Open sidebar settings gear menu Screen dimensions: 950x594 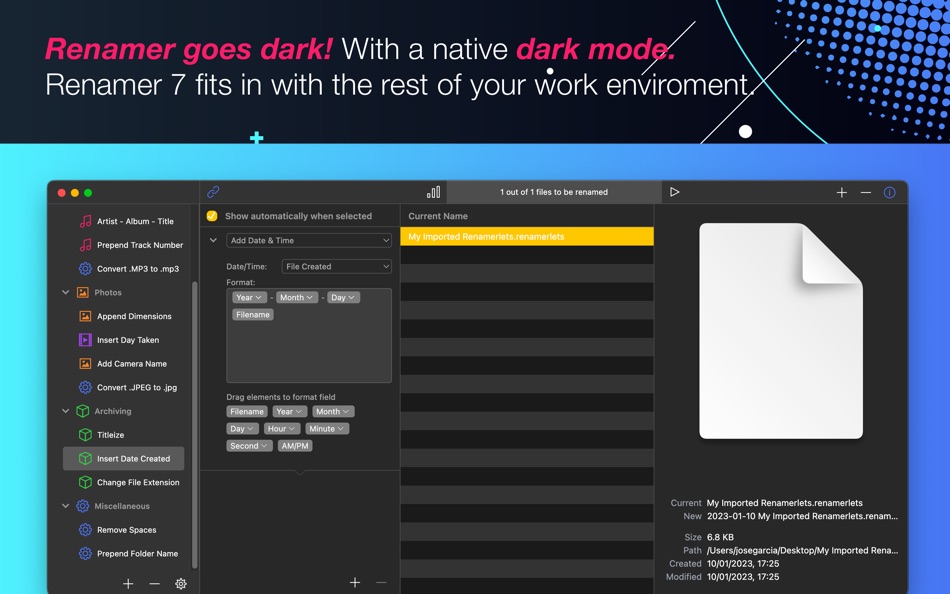tap(181, 584)
